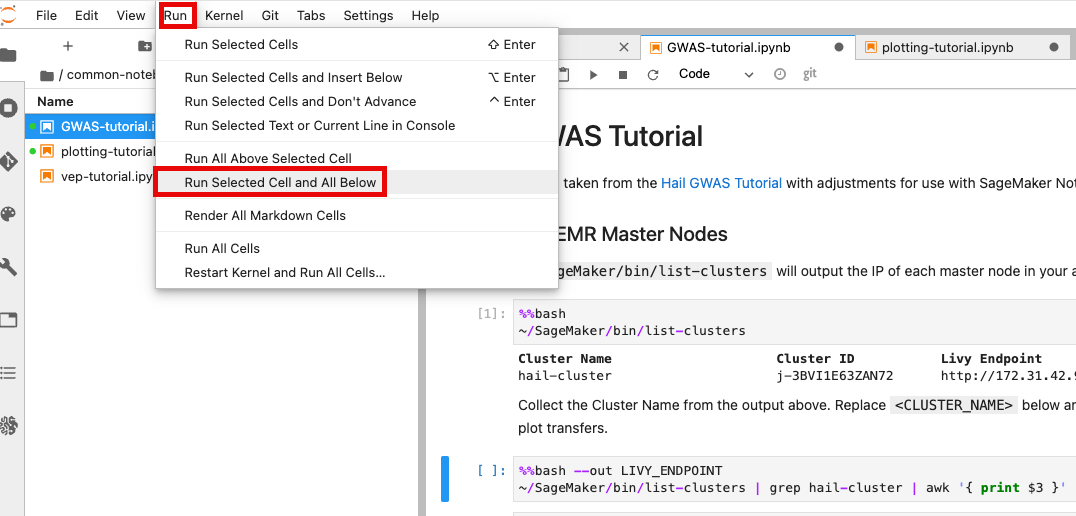Click the restart kernel icon in toolbar

click(653, 74)
